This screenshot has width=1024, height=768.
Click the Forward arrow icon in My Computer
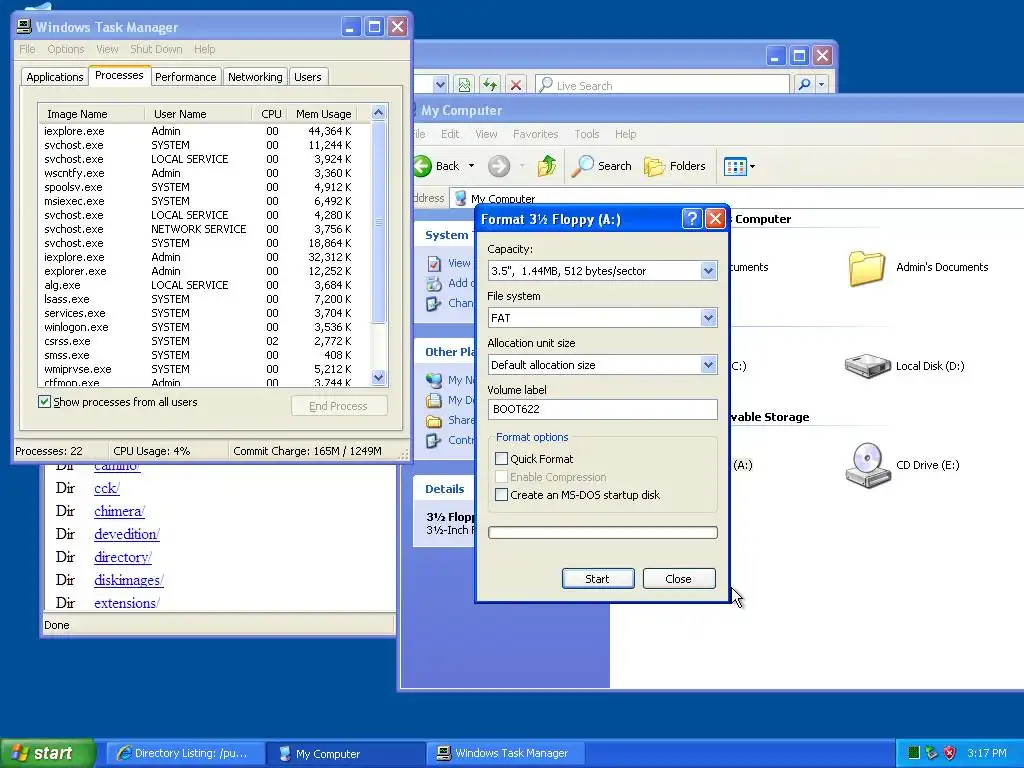[499, 166]
